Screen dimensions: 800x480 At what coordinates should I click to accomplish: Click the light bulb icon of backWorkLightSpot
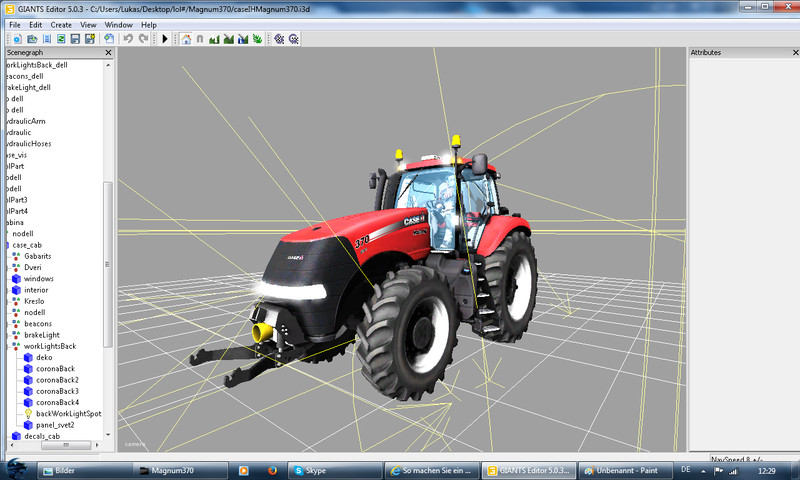tap(28, 413)
